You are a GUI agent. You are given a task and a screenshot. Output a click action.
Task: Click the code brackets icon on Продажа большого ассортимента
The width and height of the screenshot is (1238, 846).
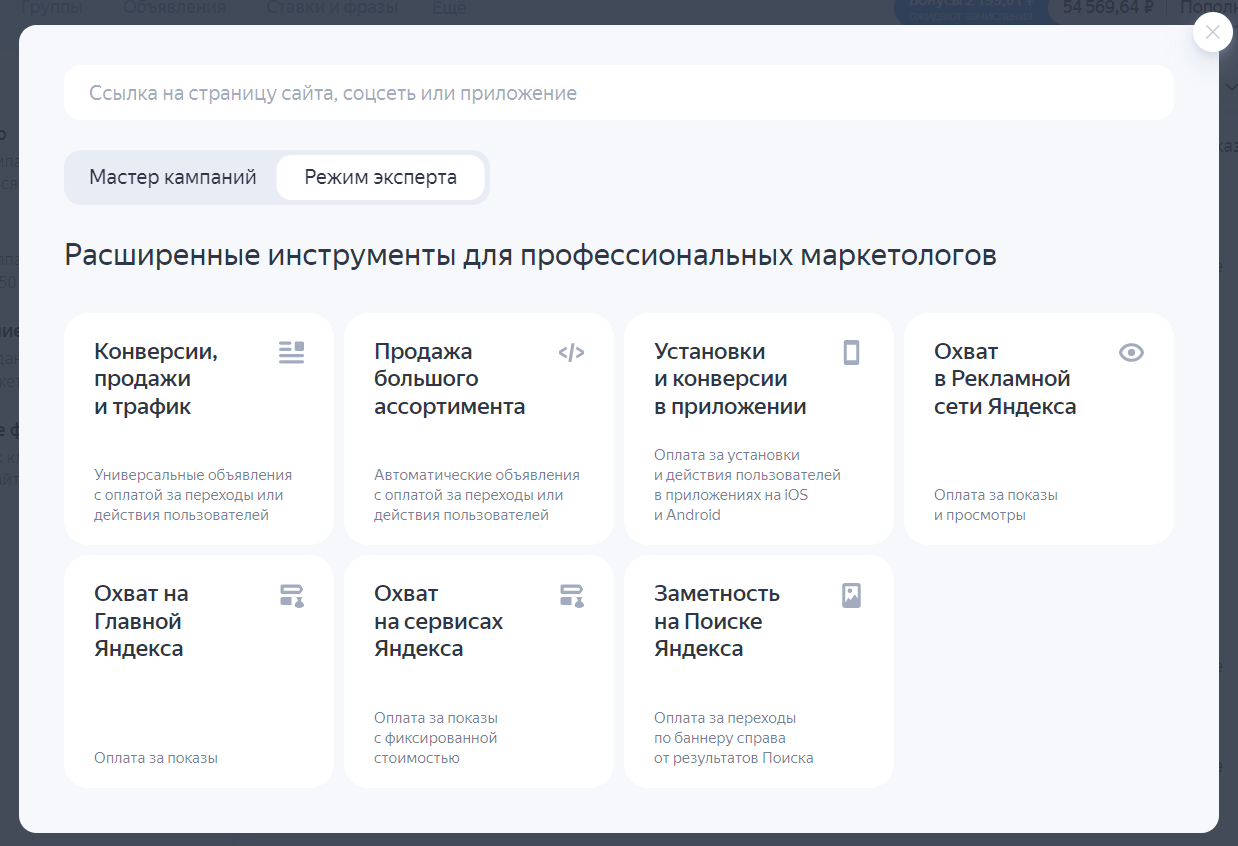point(571,352)
